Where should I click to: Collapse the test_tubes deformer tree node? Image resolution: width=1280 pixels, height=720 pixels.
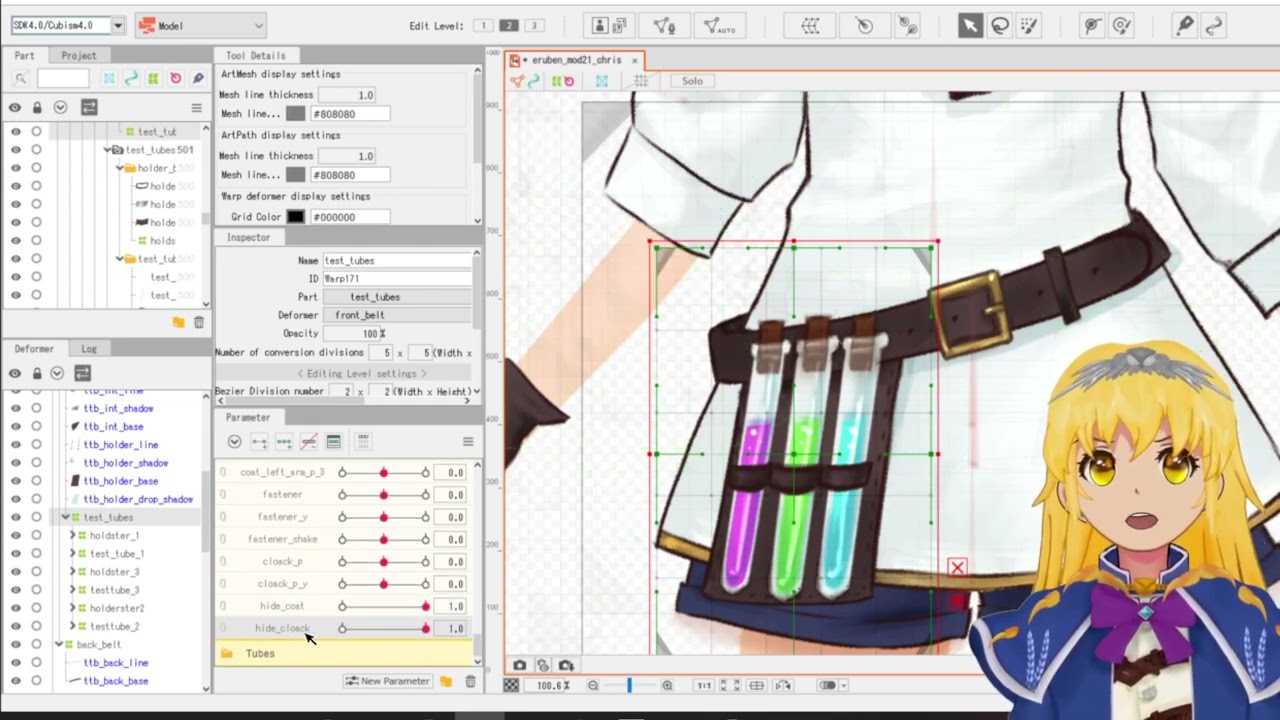(66, 517)
